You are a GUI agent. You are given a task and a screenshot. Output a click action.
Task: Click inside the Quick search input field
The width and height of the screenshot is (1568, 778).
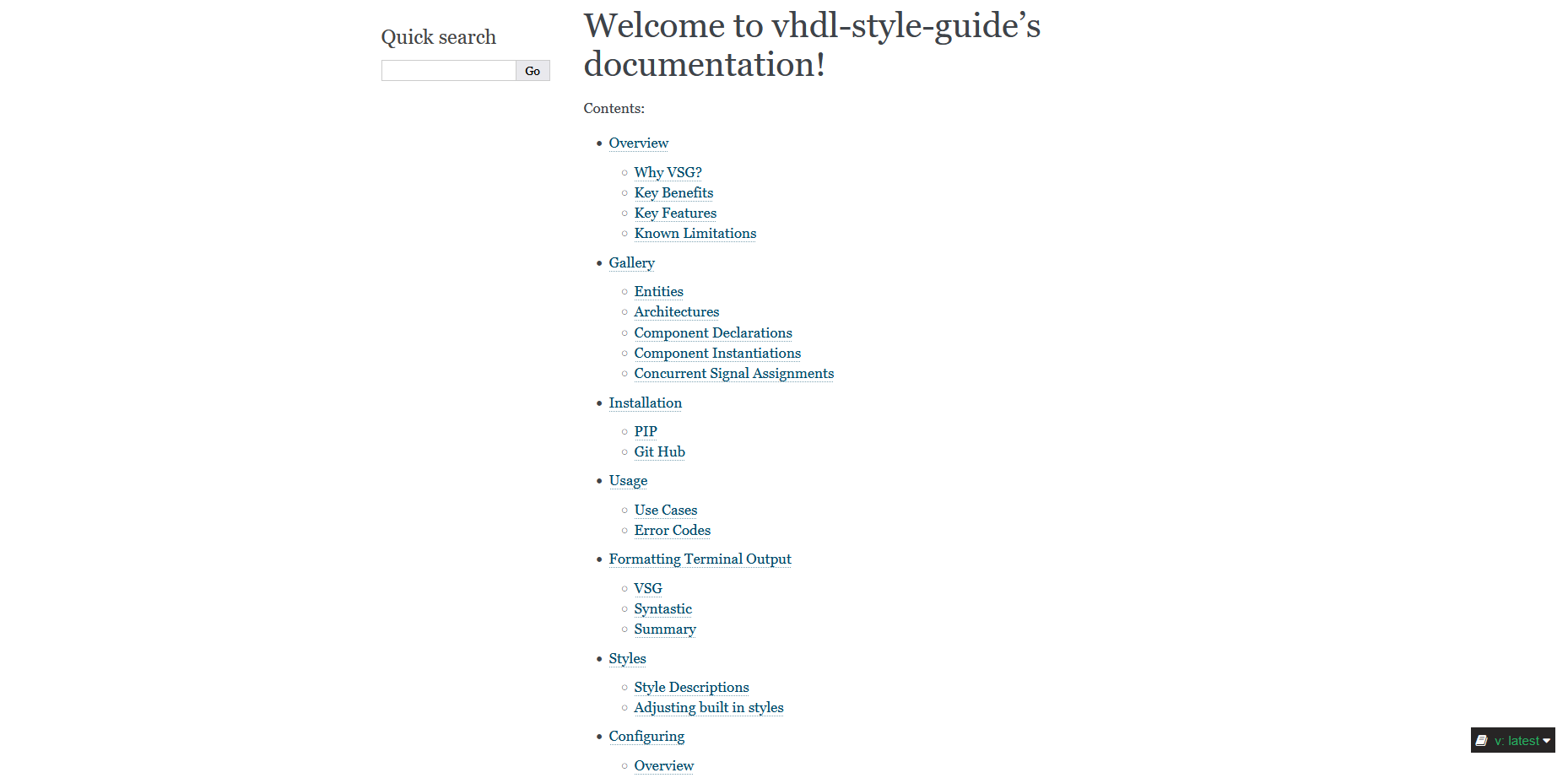point(447,70)
